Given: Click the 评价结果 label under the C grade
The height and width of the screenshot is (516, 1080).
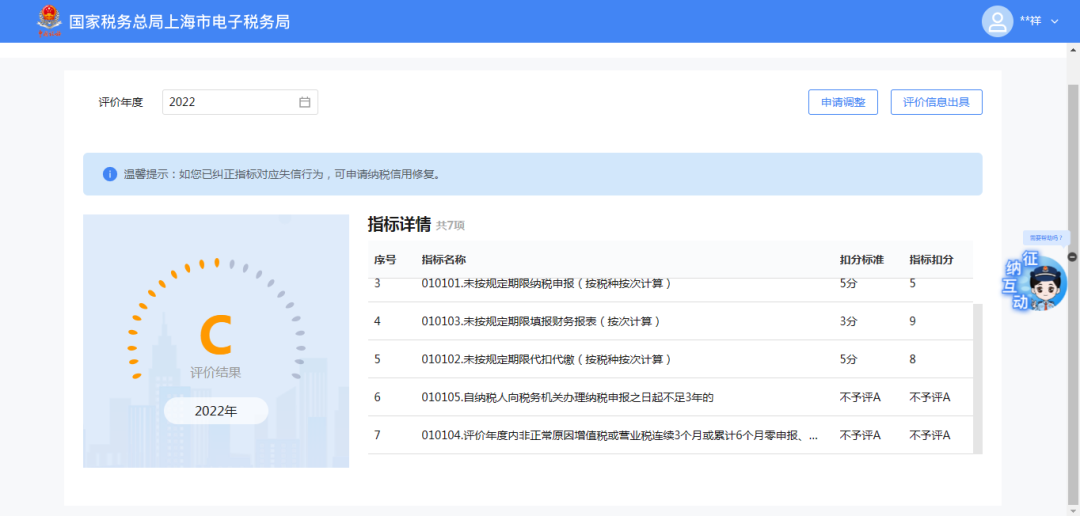Looking at the screenshot, I should tap(216, 373).
